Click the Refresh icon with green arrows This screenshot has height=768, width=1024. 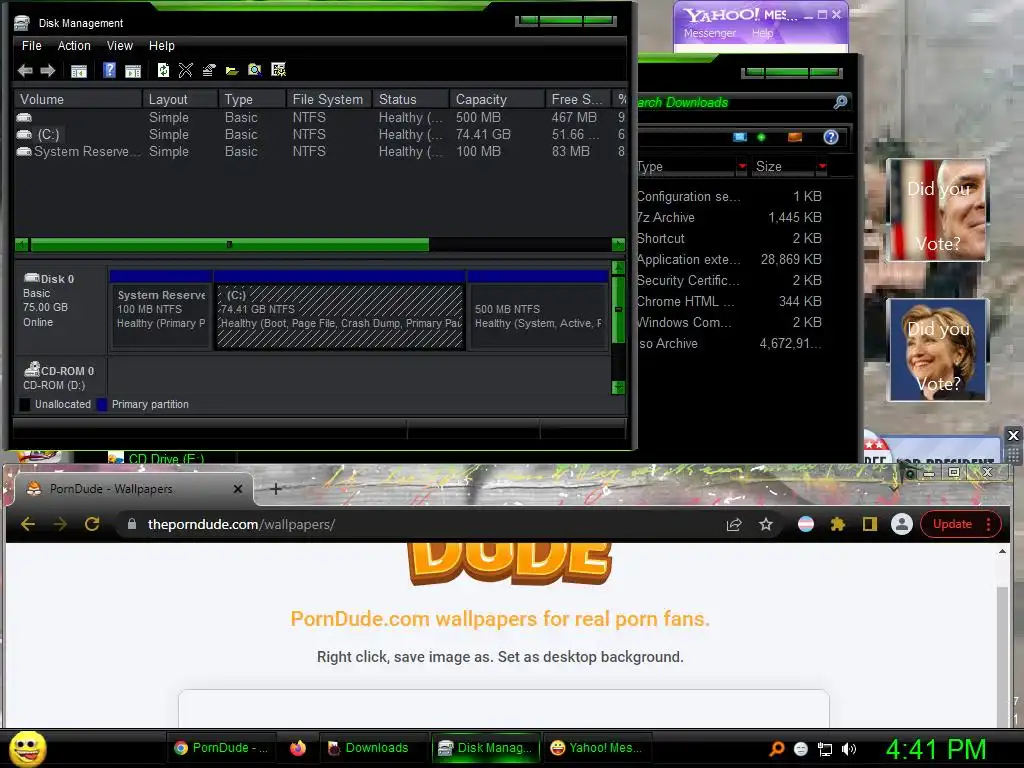coord(163,70)
